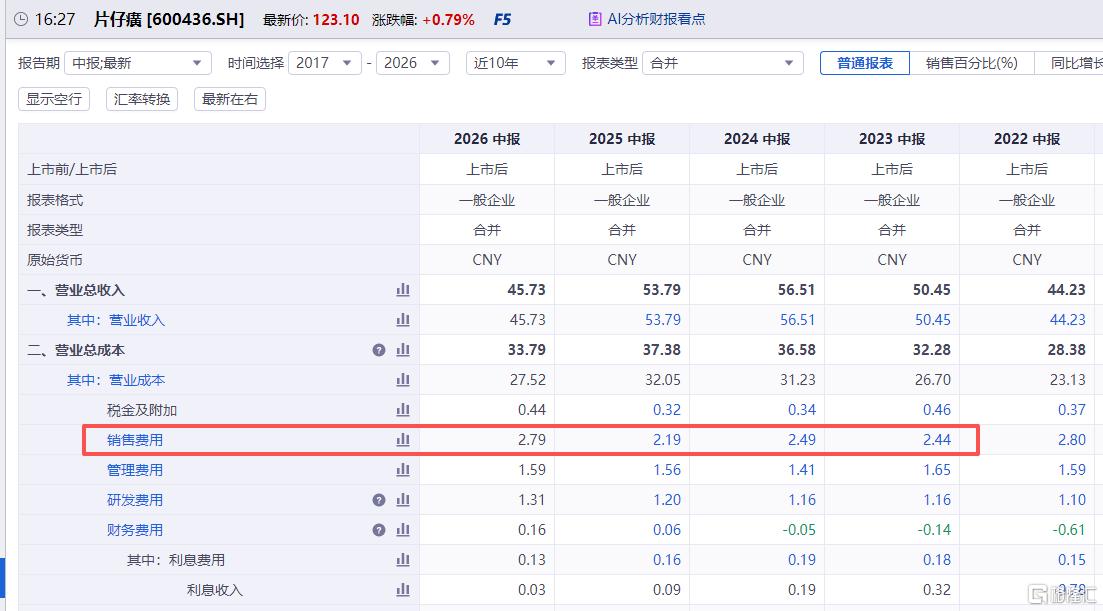Switch to 普通报表 tab

click(x=865, y=63)
